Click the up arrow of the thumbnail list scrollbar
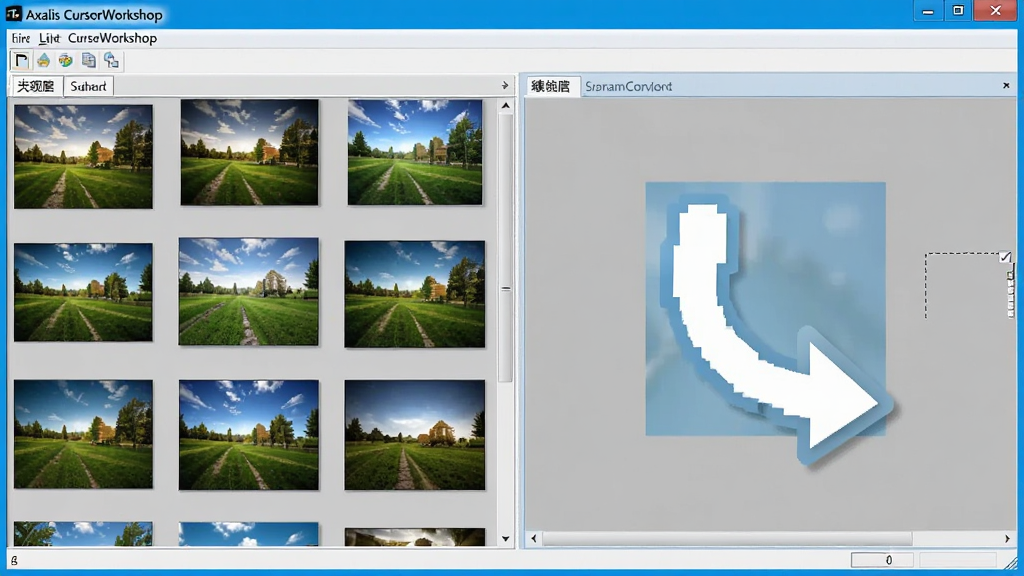The image size is (1024, 576). click(x=505, y=105)
